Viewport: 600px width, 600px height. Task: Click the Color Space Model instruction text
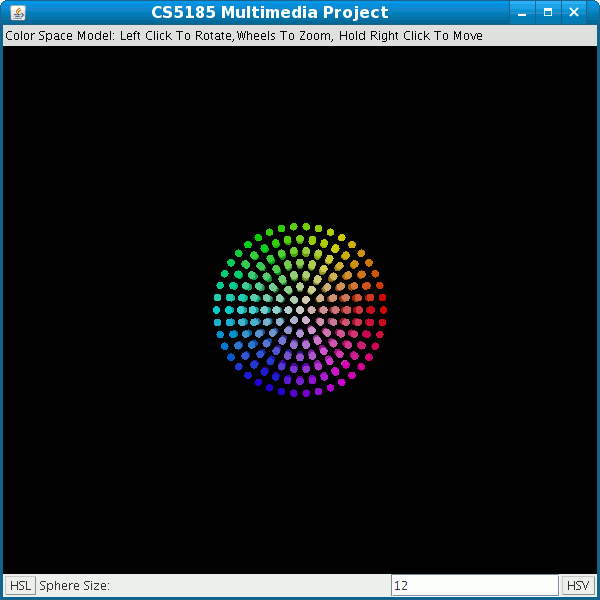tap(244, 36)
